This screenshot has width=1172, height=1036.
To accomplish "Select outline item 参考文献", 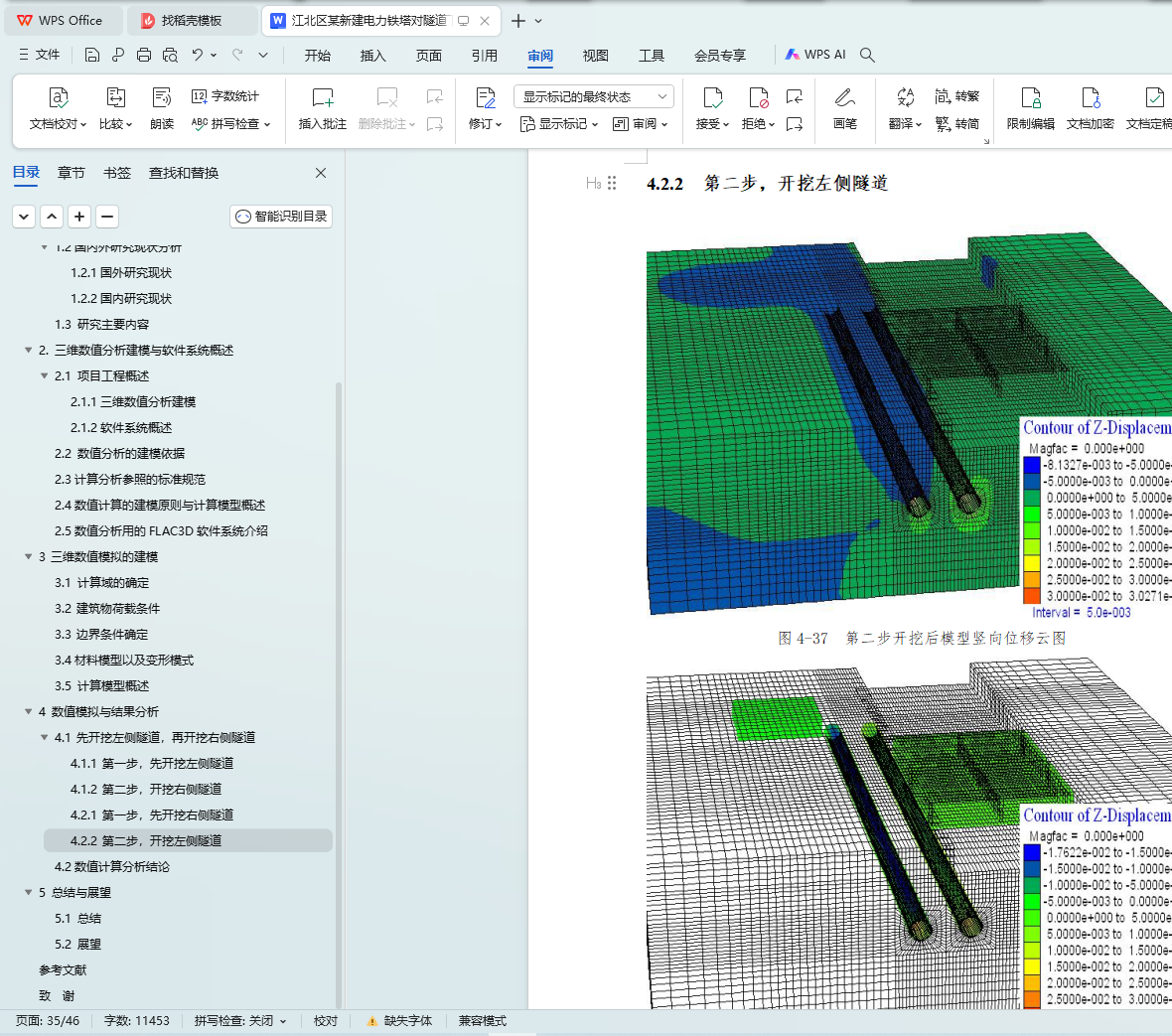I will coord(63,969).
